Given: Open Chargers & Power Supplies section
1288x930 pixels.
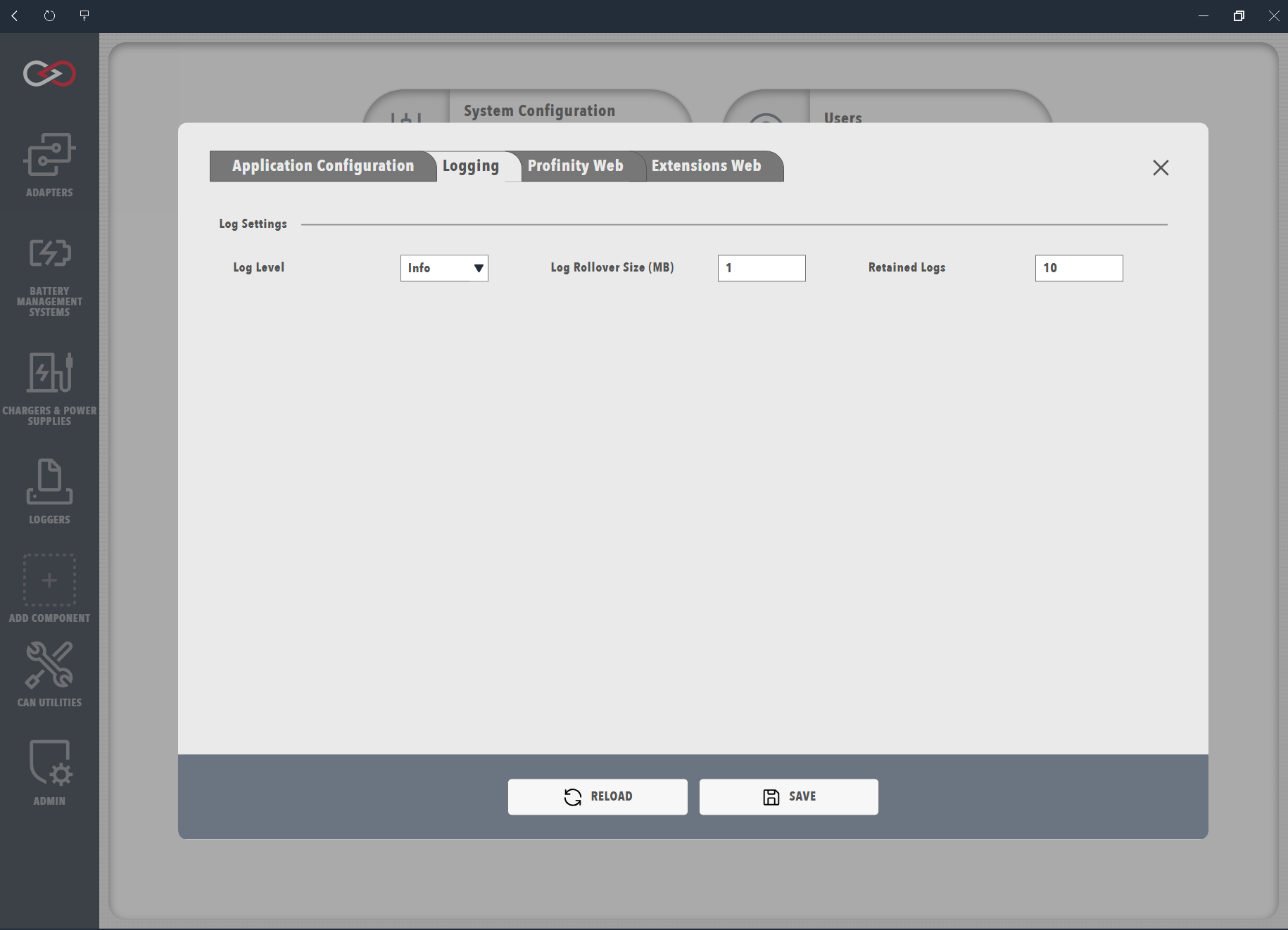Looking at the screenshot, I should [49, 389].
